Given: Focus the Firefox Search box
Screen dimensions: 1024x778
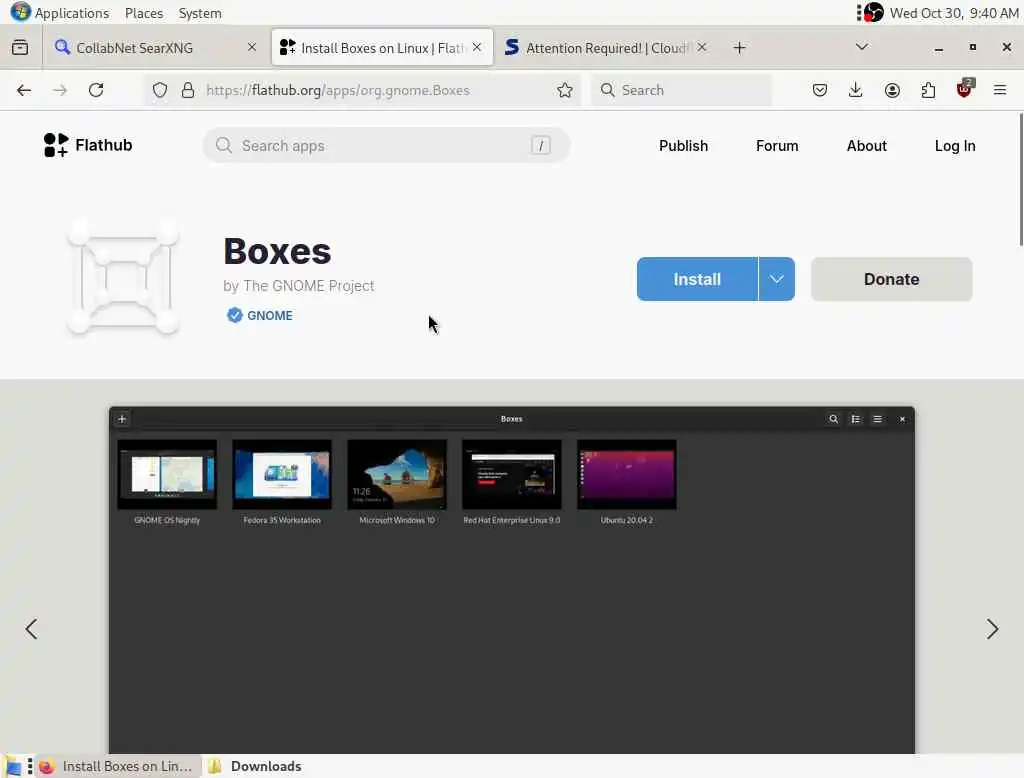Looking at the screenshot, I should point(681,90).
